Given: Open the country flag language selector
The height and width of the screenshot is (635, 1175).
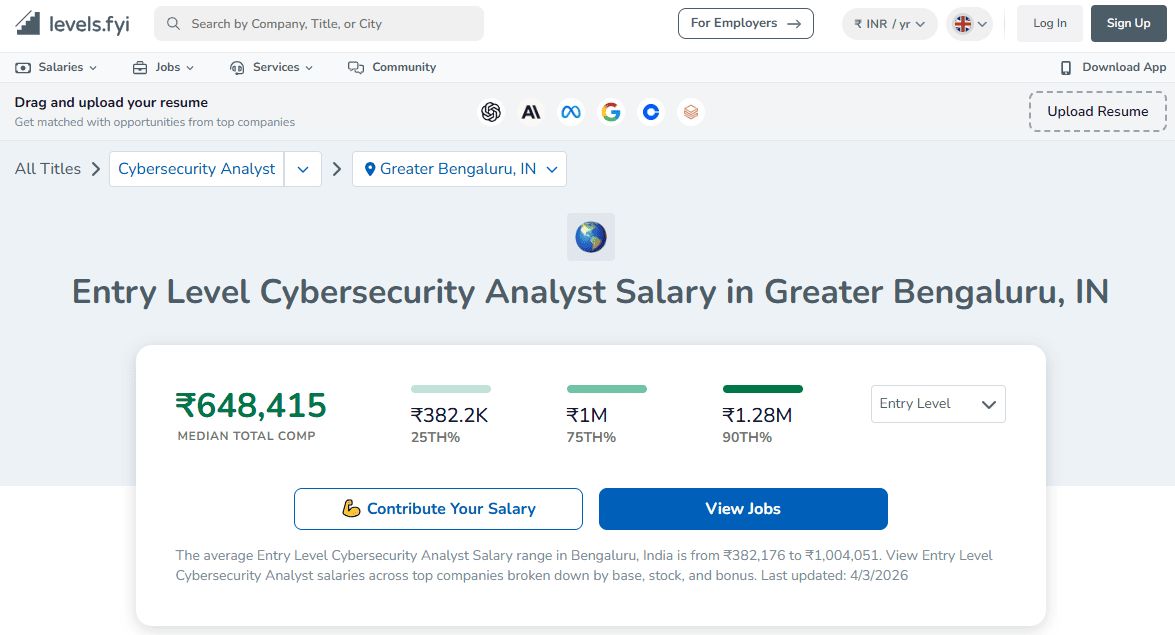Looking at the screenshot, I should pos(967,23).
